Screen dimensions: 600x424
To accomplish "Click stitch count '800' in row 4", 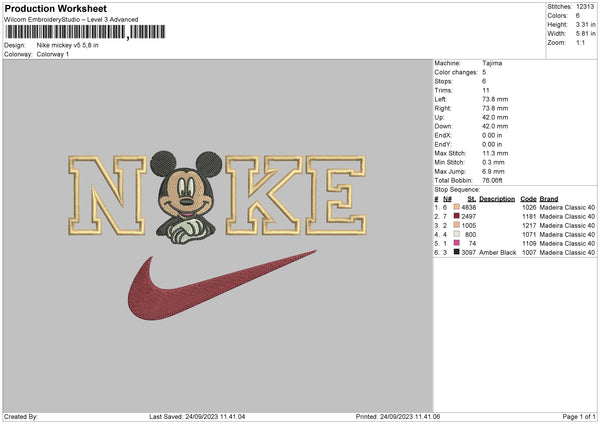I will [471, 235].
